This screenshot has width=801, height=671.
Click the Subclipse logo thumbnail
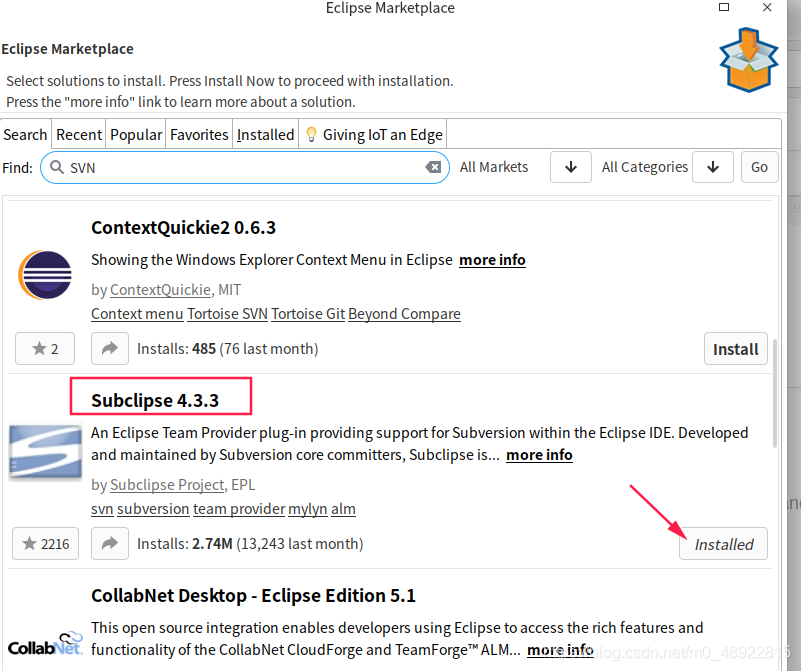(x=45, y=453)
